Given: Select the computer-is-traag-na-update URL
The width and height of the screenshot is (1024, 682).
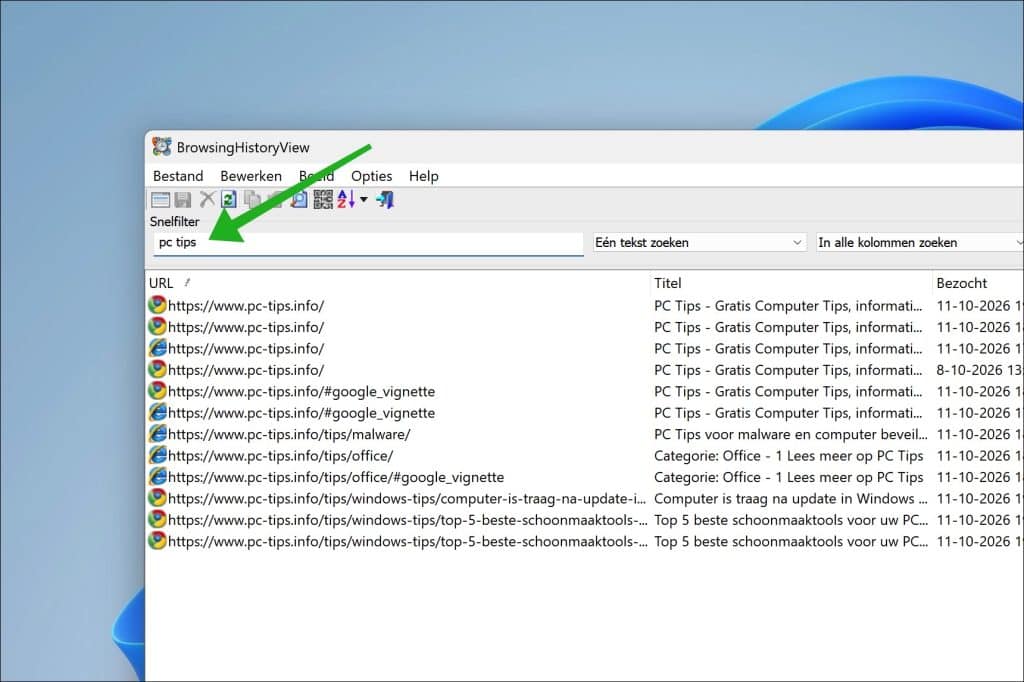Looking at the screenshot, I should click(x=407, y=499).
